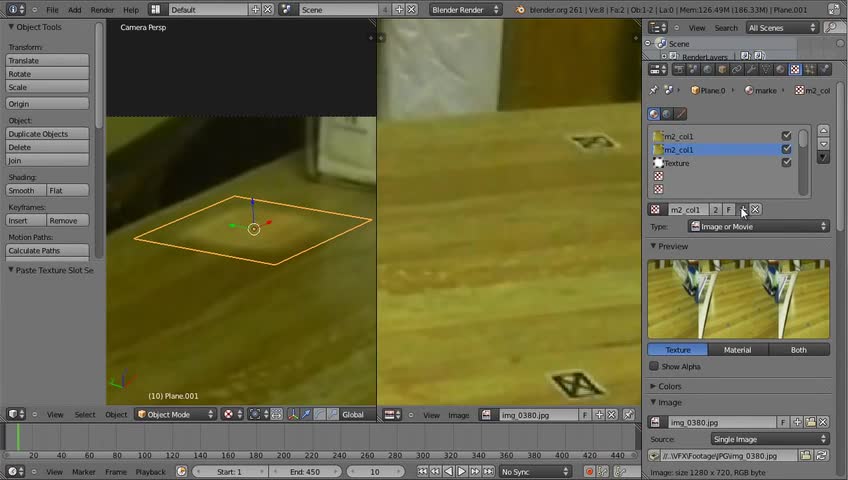Screen dimensions: 848x480
Task: Show brush textures context icon
Action: point(680,114)
